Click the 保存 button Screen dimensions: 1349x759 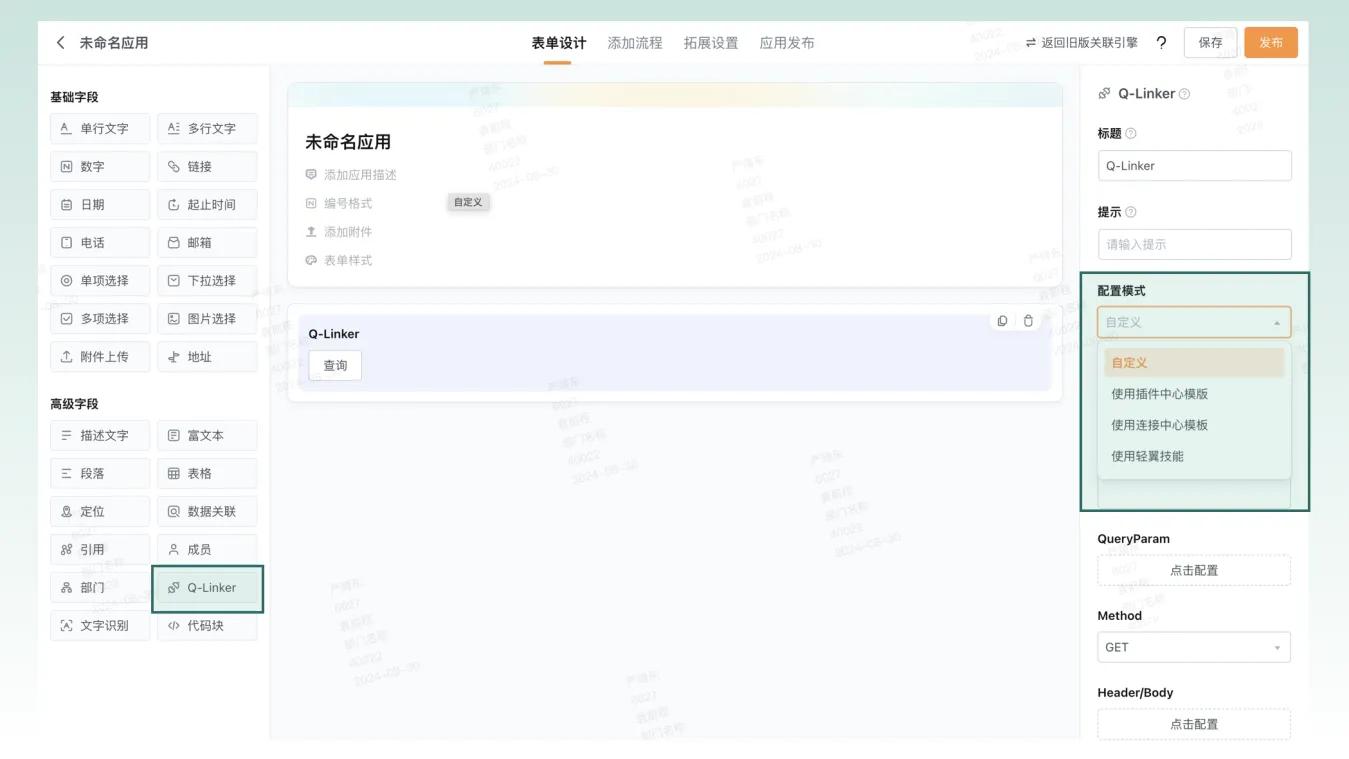[1210, 43]
